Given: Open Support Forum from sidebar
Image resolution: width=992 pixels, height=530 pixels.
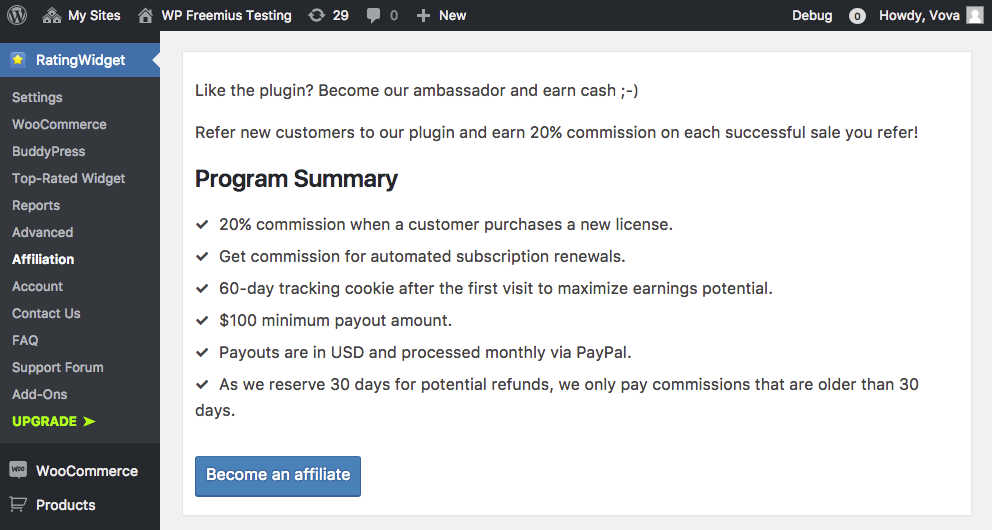Looking at the screenshot, I should click(x=58, y=367).
